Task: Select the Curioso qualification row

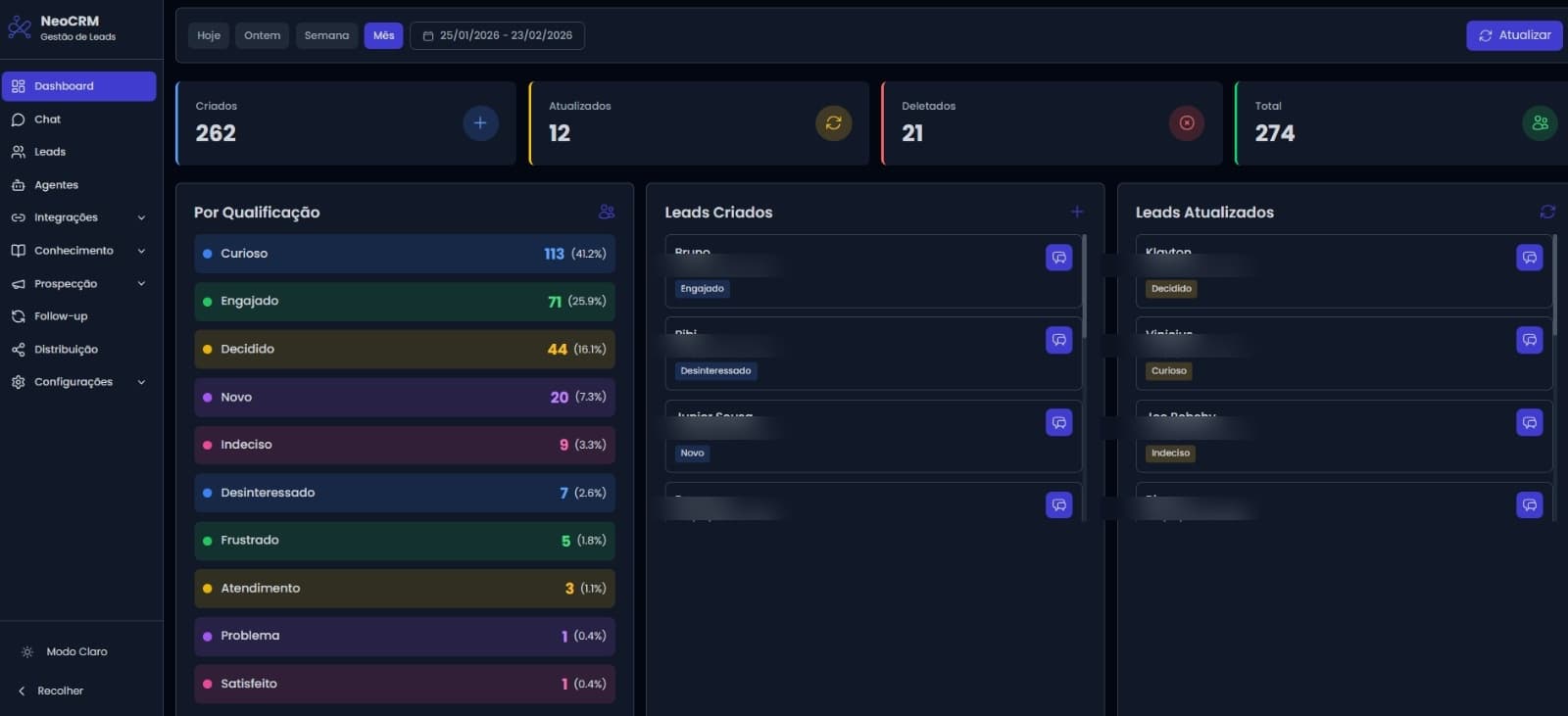Action: click(x=405, y=254)
